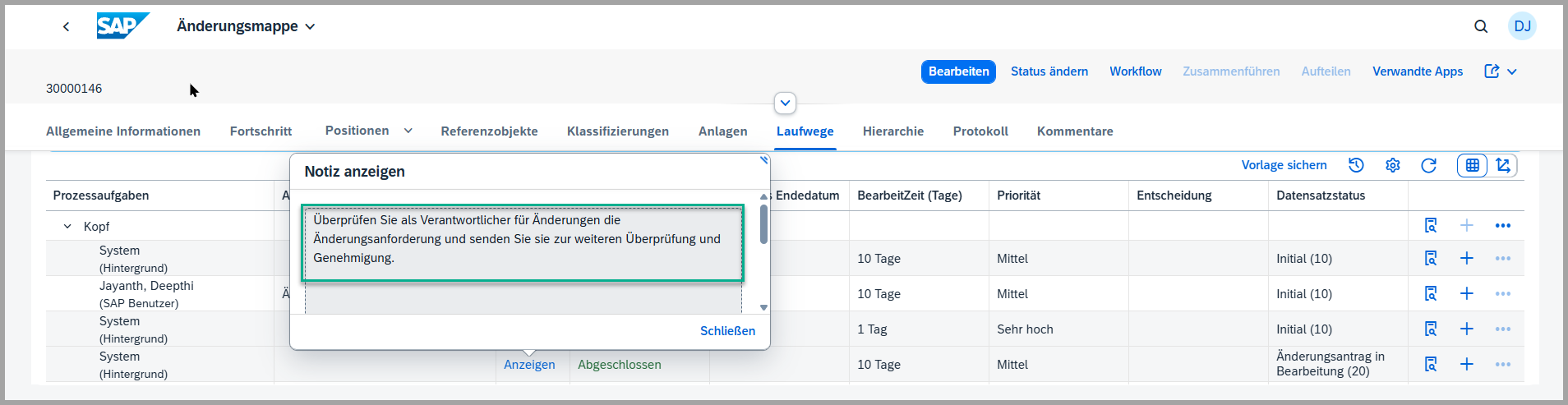This screenshot has width=1568, height=405.
Task: Add a step in the Jayanth, Deepthi row
Action: [x=1467, y=294]
